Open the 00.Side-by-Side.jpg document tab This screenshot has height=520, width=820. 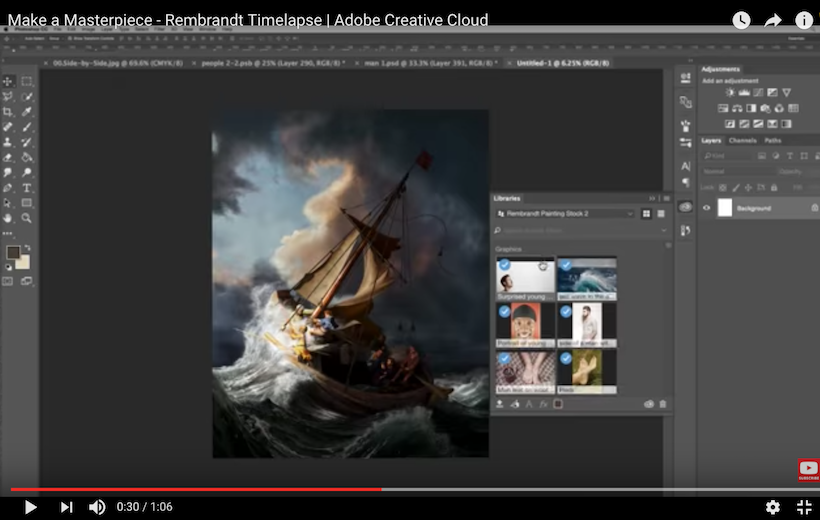(118, 63)
